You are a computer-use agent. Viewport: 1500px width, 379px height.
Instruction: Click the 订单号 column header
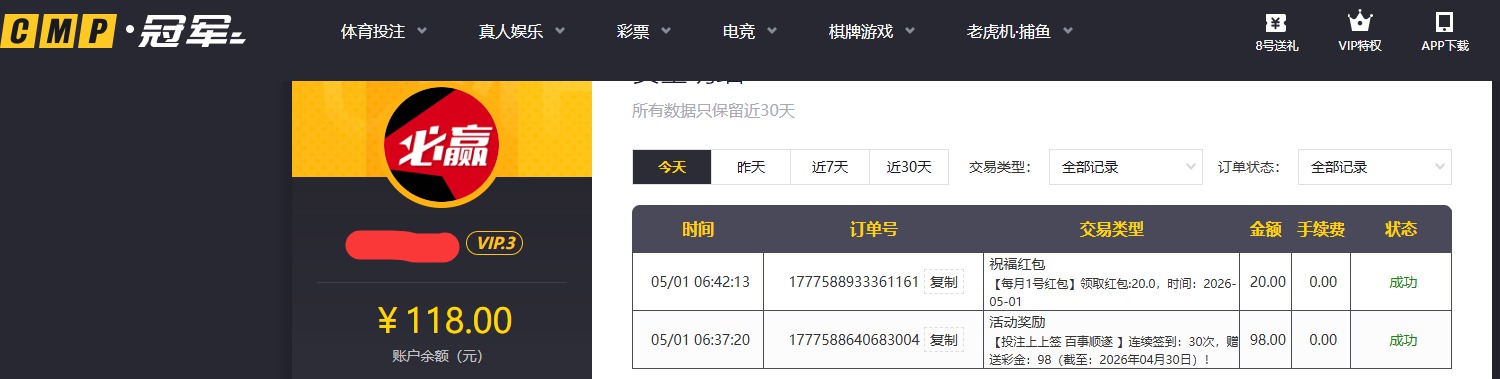pyautogui.click(x=874, y=229)
